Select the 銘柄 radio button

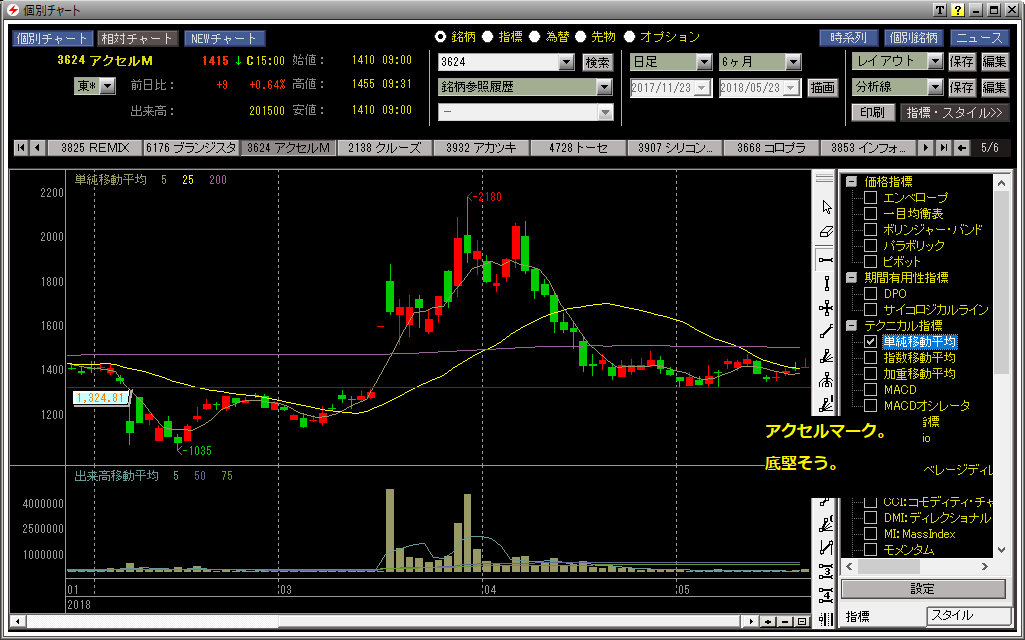(441, 37)
